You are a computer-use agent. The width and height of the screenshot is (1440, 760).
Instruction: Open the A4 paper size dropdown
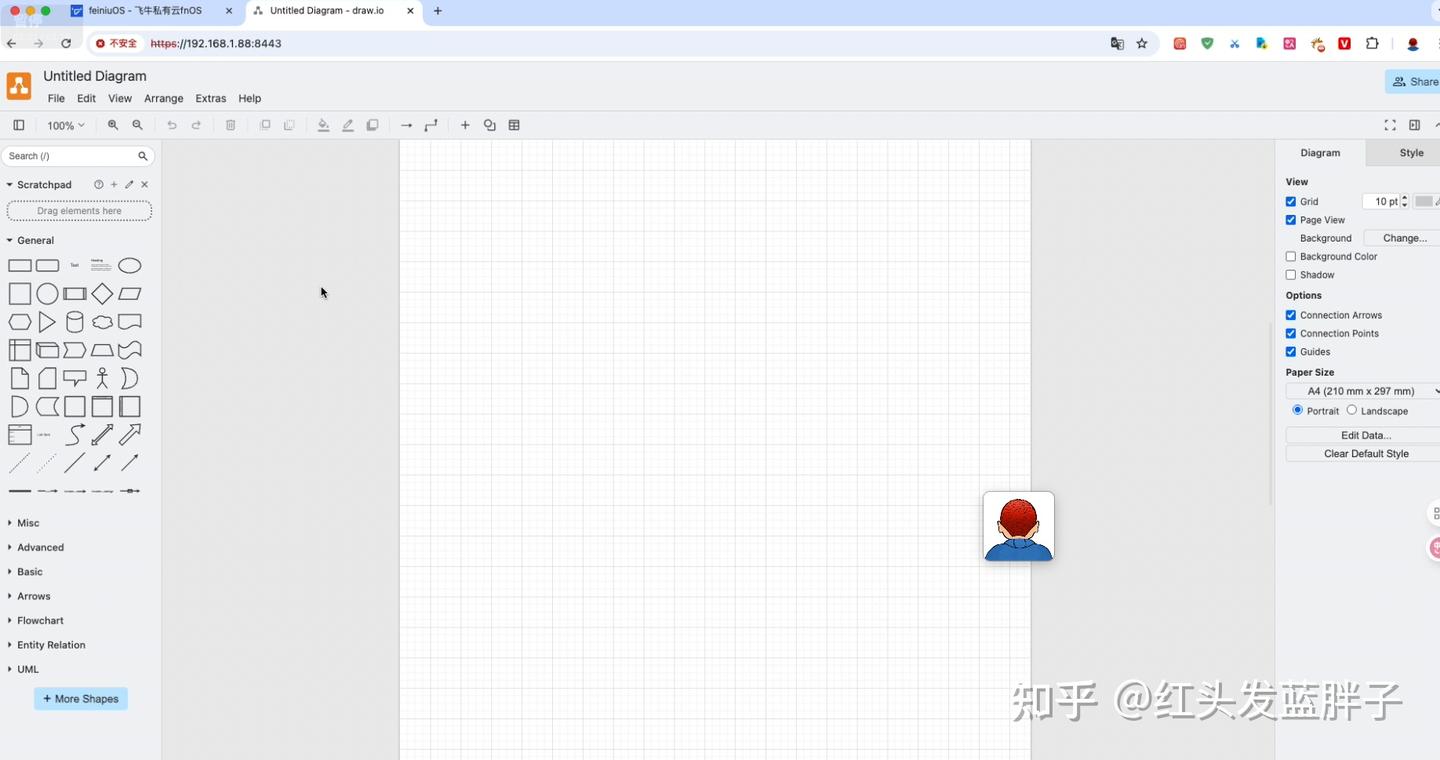coord(1363,391)
